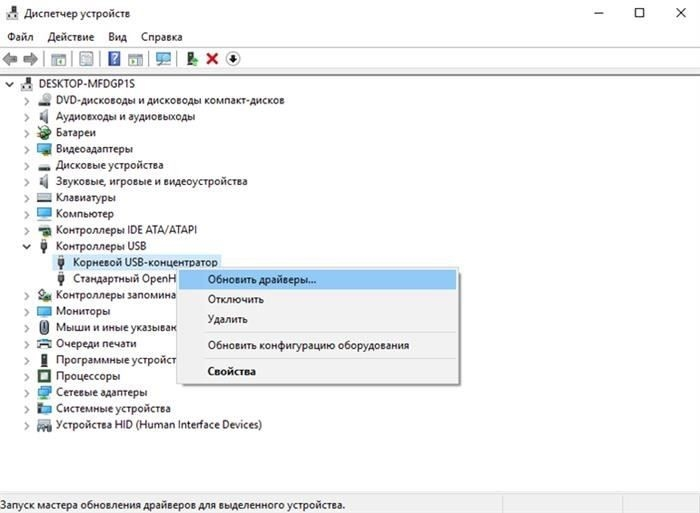700x513 pixels.
Task: Open the Действие menu
Action: tap(71, 37)
